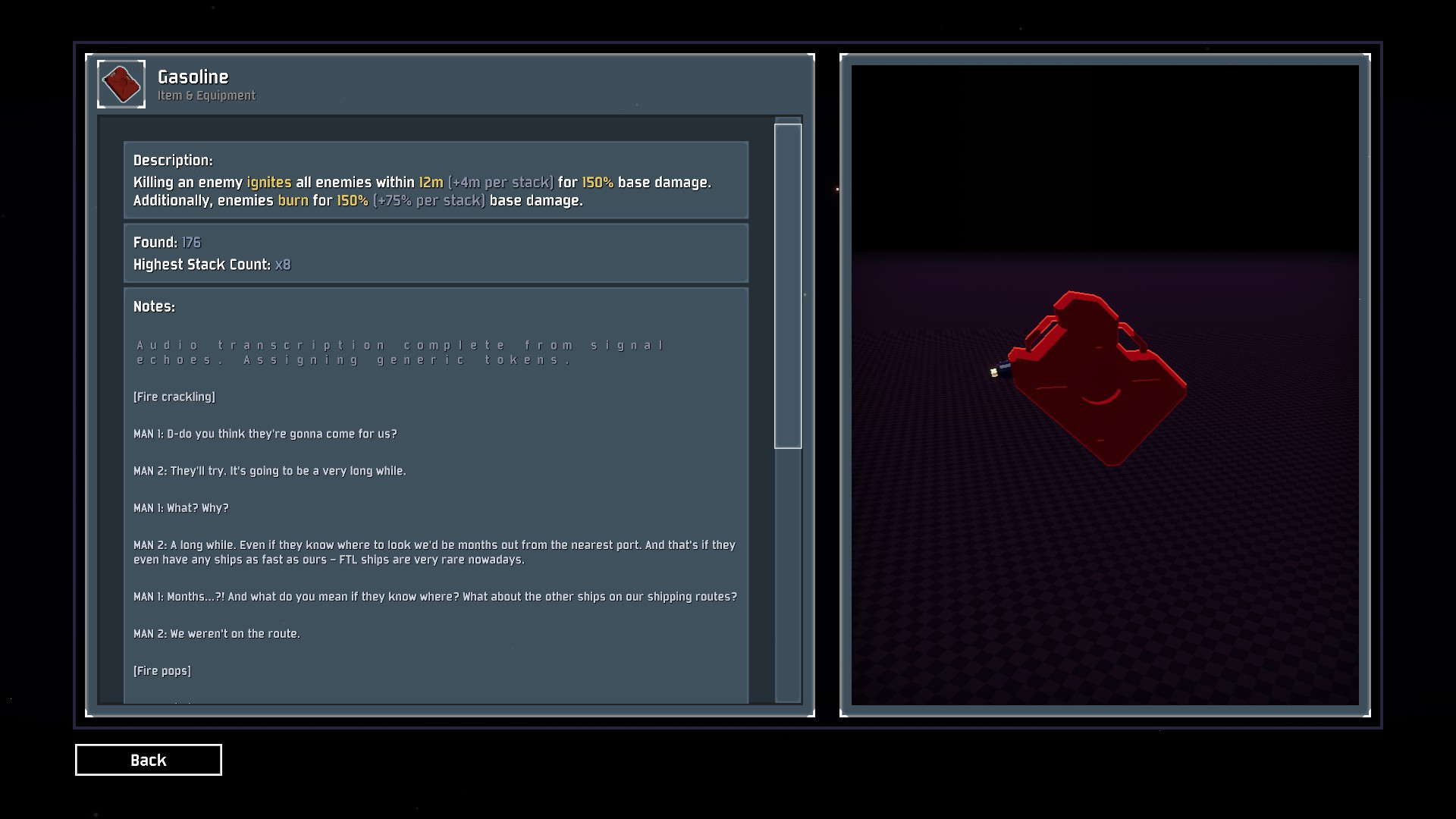Click the Highest Stack Count x8 line
Image resolution: width=1456 pixels, height=819 pixels.
pos(212,265)
